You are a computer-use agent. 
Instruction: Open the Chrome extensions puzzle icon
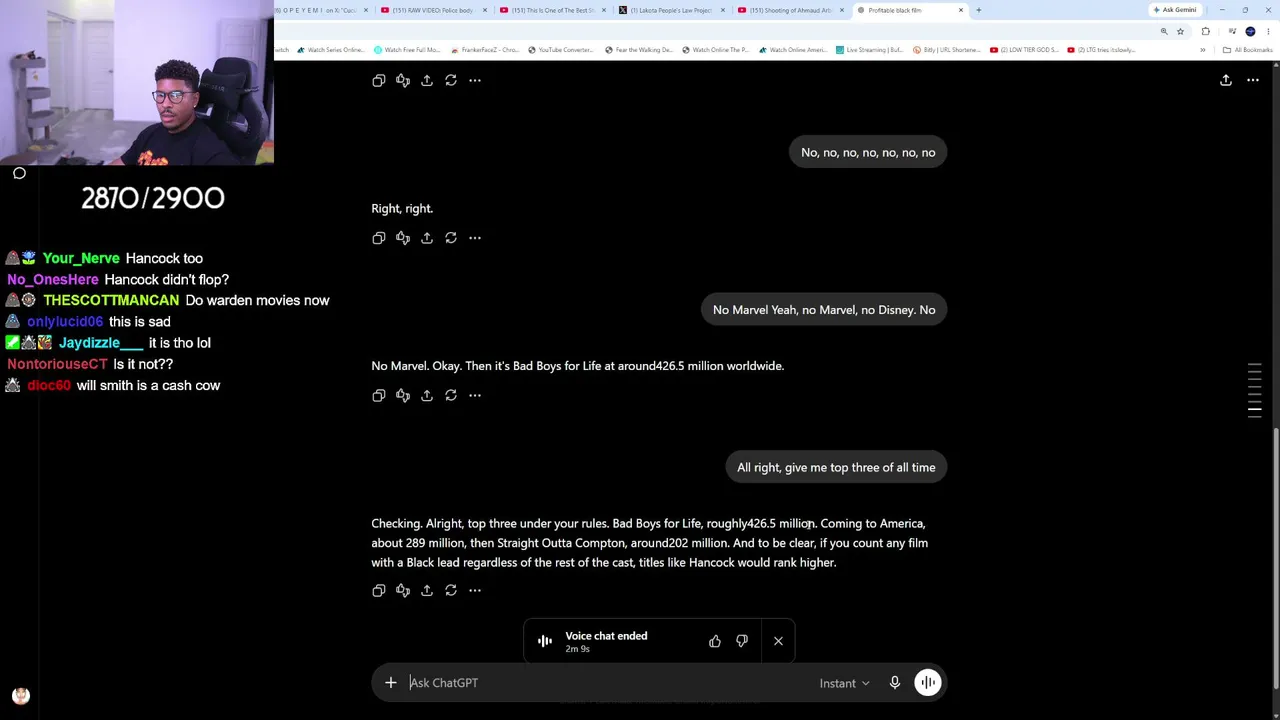[x=1205, y=32]
